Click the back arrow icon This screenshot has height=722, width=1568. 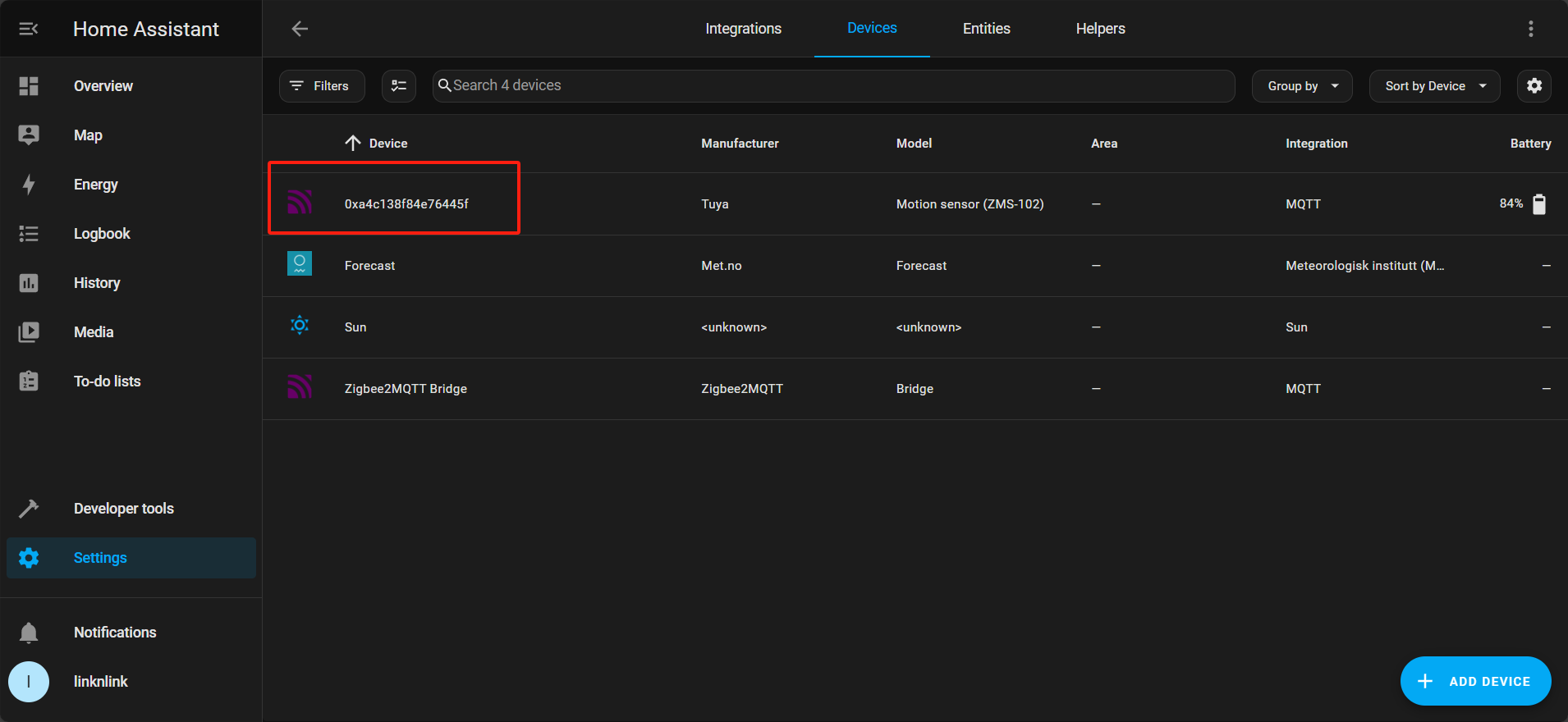pos(300,29)
